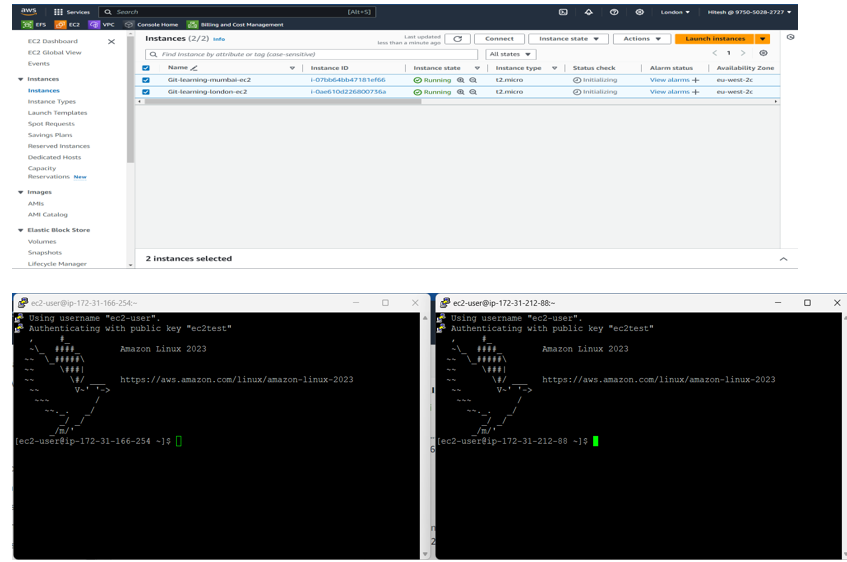The image size is (847, 562).
Task: Open the Instance state dropdown button
Action: (x=568, y=39)
